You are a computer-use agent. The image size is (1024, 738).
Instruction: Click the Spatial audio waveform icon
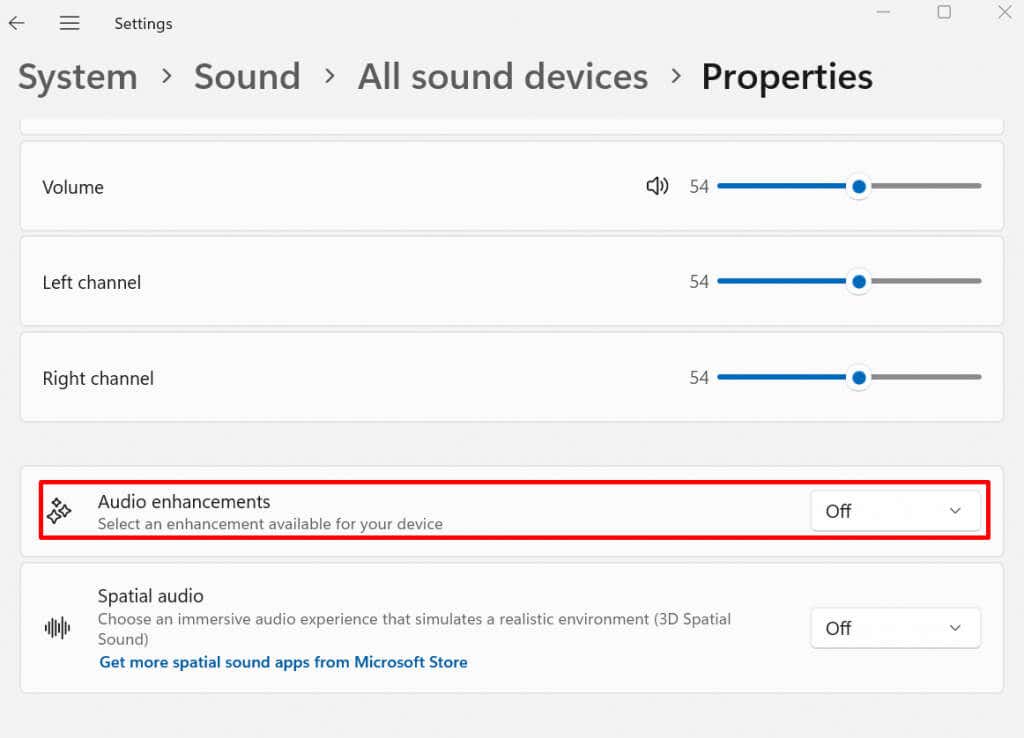(x=58, y=628)
